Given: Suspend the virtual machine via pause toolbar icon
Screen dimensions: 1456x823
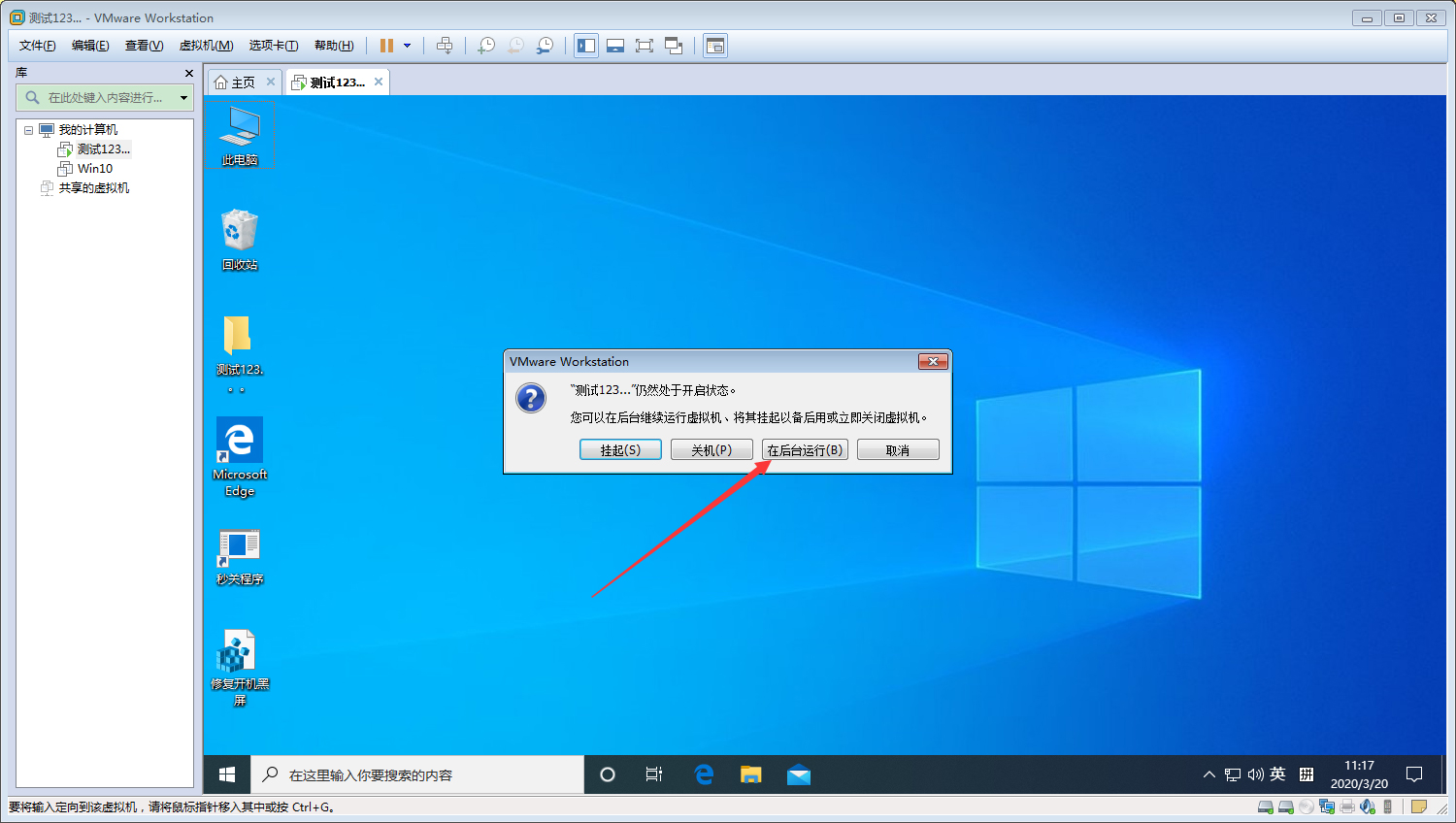Looking at the screenshot, I should click(388, 45).
